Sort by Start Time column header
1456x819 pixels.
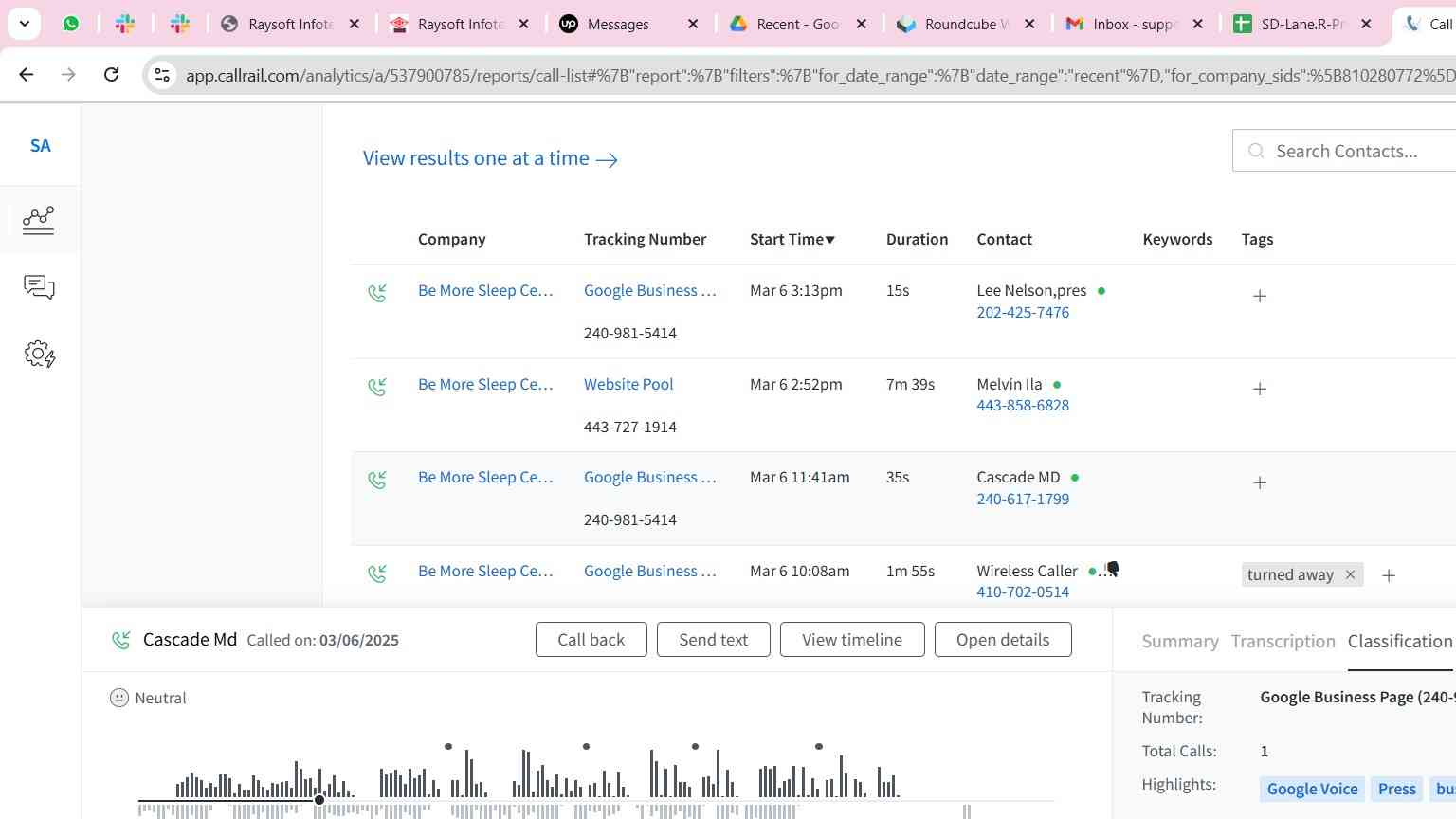click(x=792, y=239)
